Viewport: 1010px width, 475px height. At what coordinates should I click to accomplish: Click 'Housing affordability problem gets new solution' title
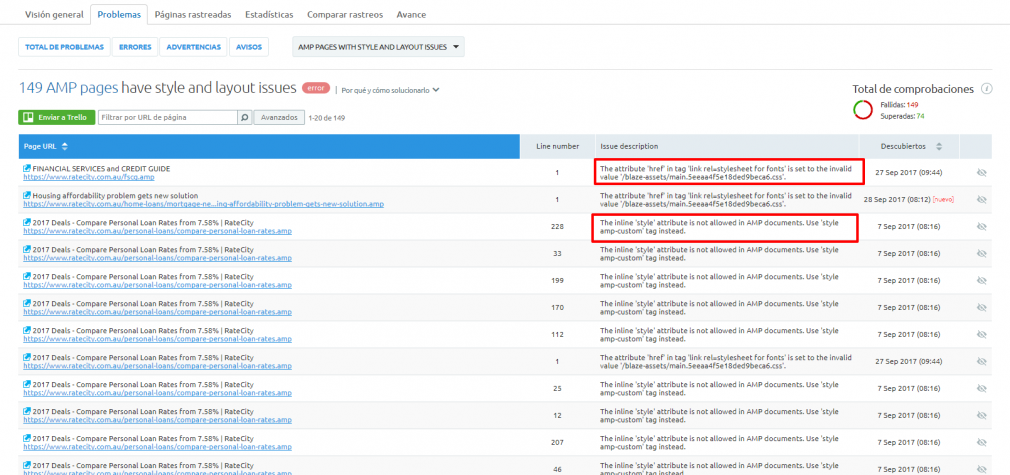115,195
